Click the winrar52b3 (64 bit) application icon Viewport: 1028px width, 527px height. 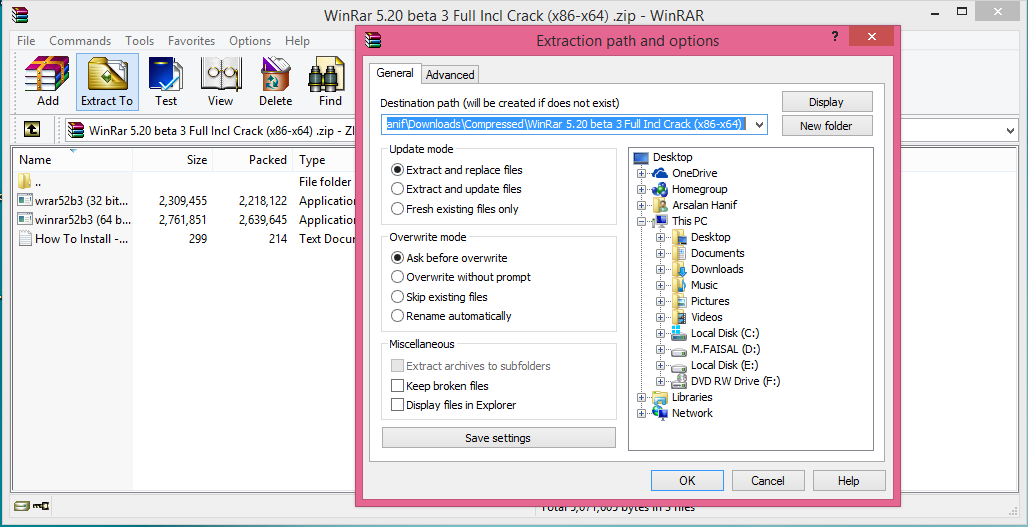26,220
